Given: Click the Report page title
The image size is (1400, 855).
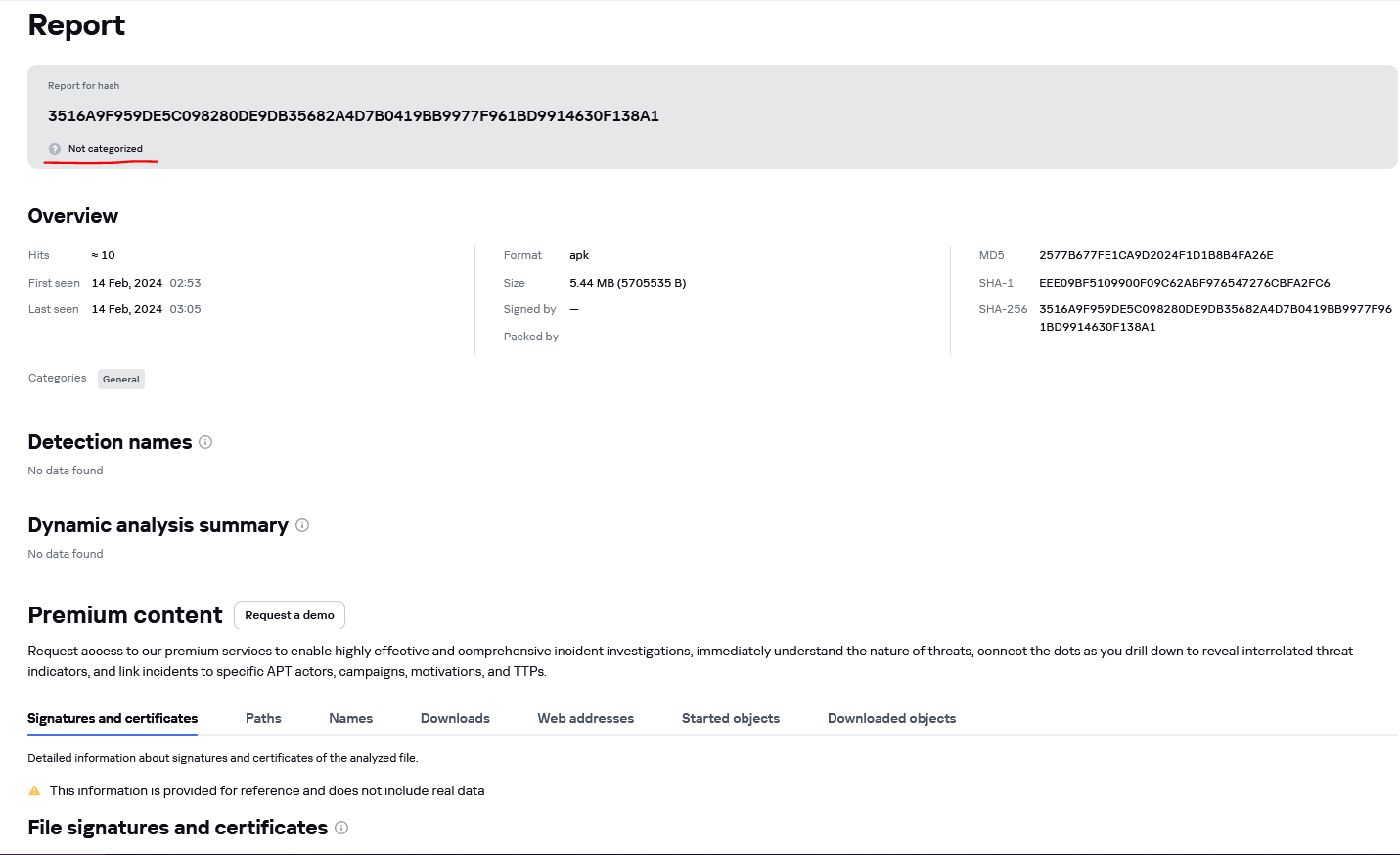Looking at the screenshot, I should click(76, 25).
